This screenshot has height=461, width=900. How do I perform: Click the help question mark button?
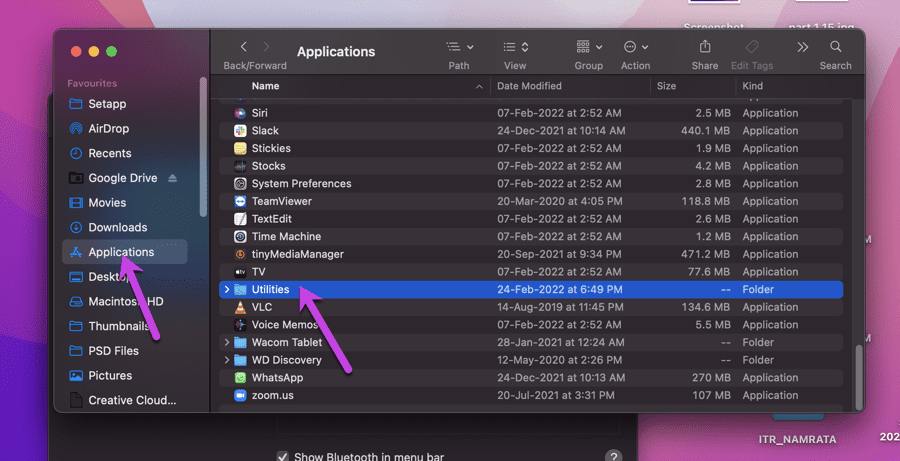point(614,456)
